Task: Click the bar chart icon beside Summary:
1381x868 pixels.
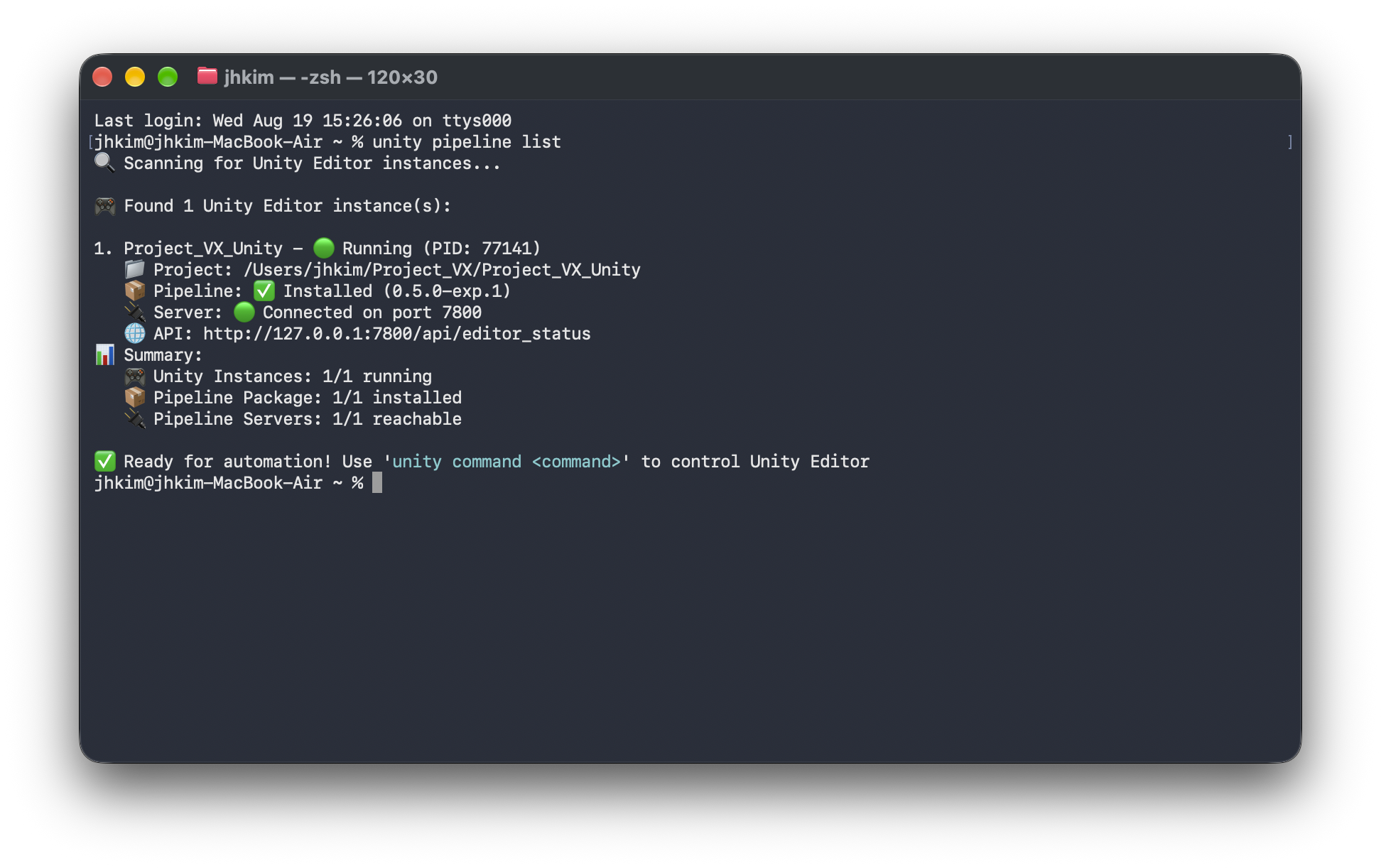Action: click(x=104, y=354)
